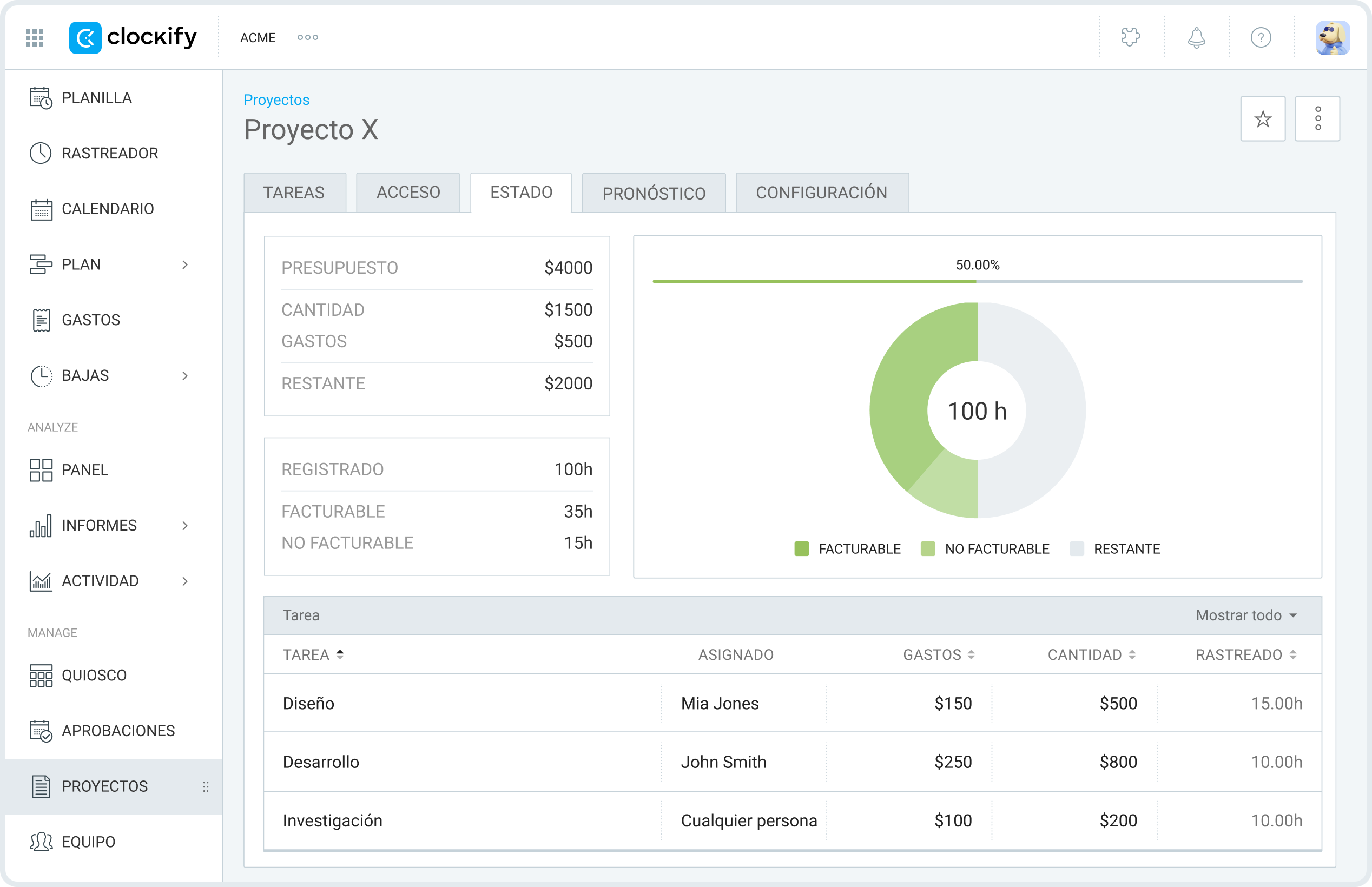1372x887 pixels.
Task: Switch to the Tareas tab
Action: (294, 193)
